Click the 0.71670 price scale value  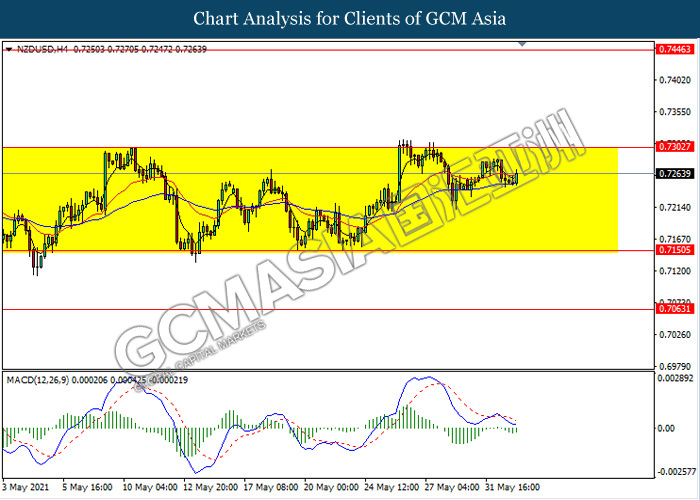[675, 239]
